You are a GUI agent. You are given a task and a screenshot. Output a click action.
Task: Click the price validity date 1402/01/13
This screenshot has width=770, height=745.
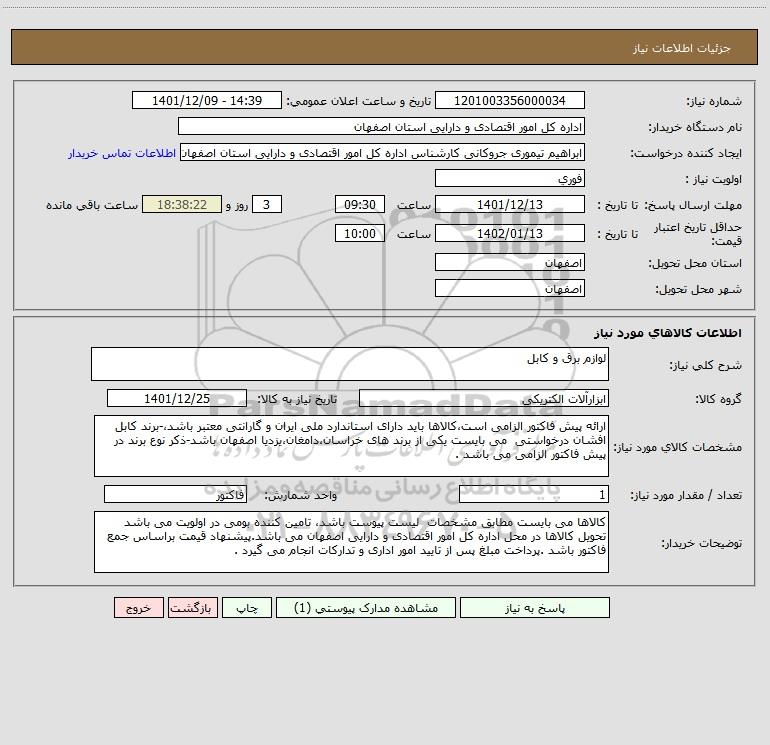point(510,233)
